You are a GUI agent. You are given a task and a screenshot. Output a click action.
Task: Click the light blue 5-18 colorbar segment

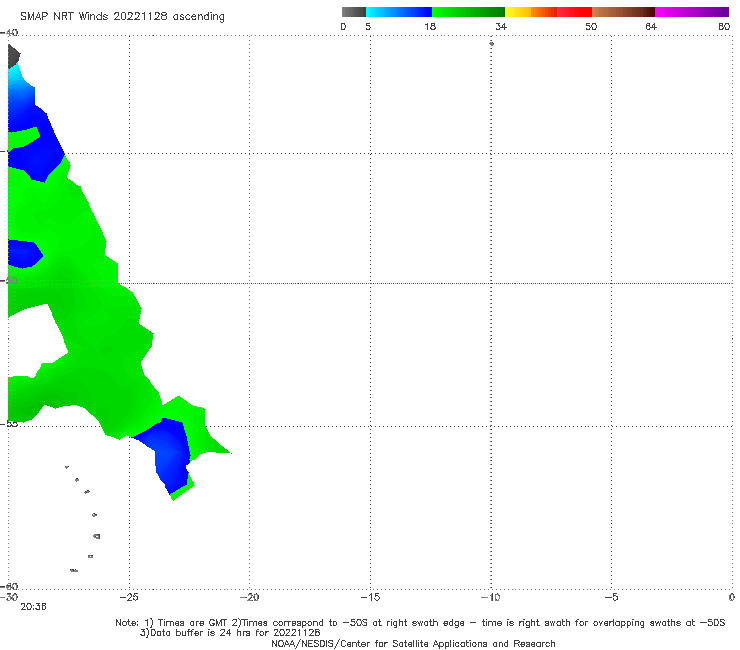399,12
